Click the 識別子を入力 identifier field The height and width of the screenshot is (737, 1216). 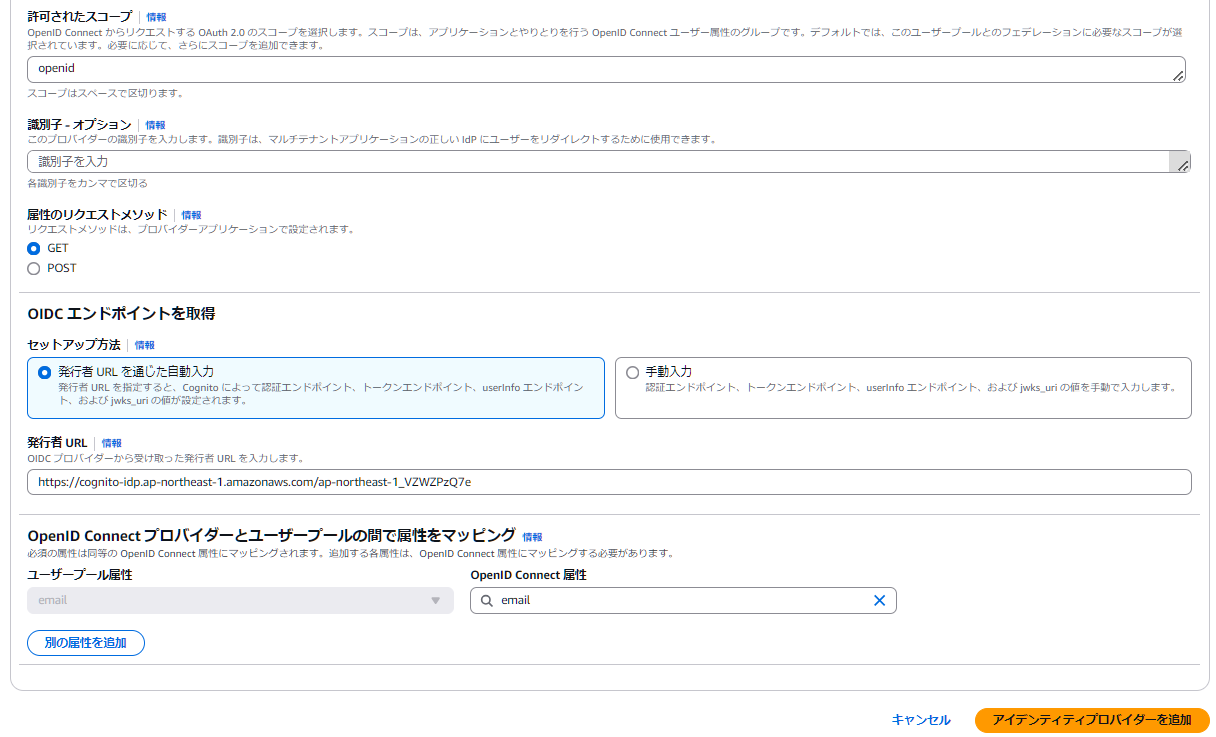click(x=609, y=162)
